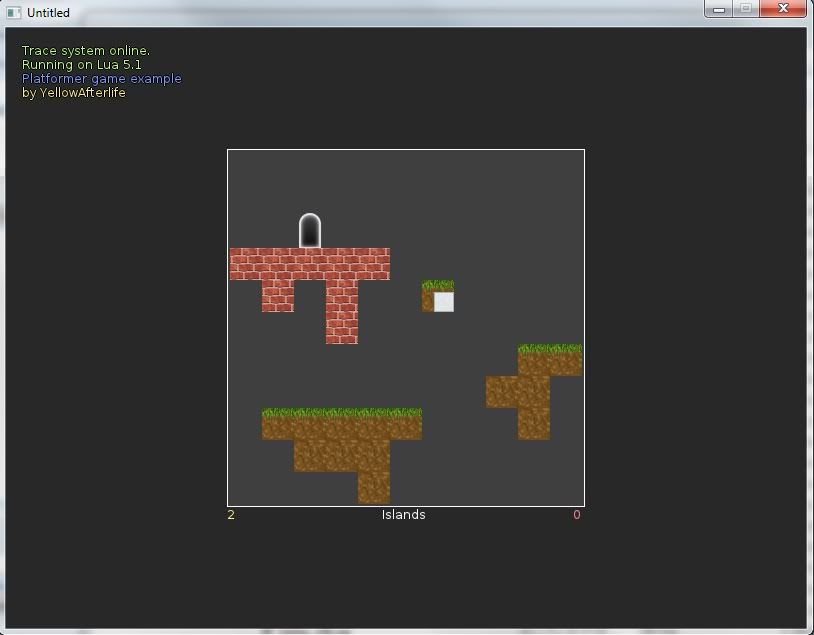The image size is (814, 635).
Task: Click the yellow '2' counter below level
Action: point(231,515)
